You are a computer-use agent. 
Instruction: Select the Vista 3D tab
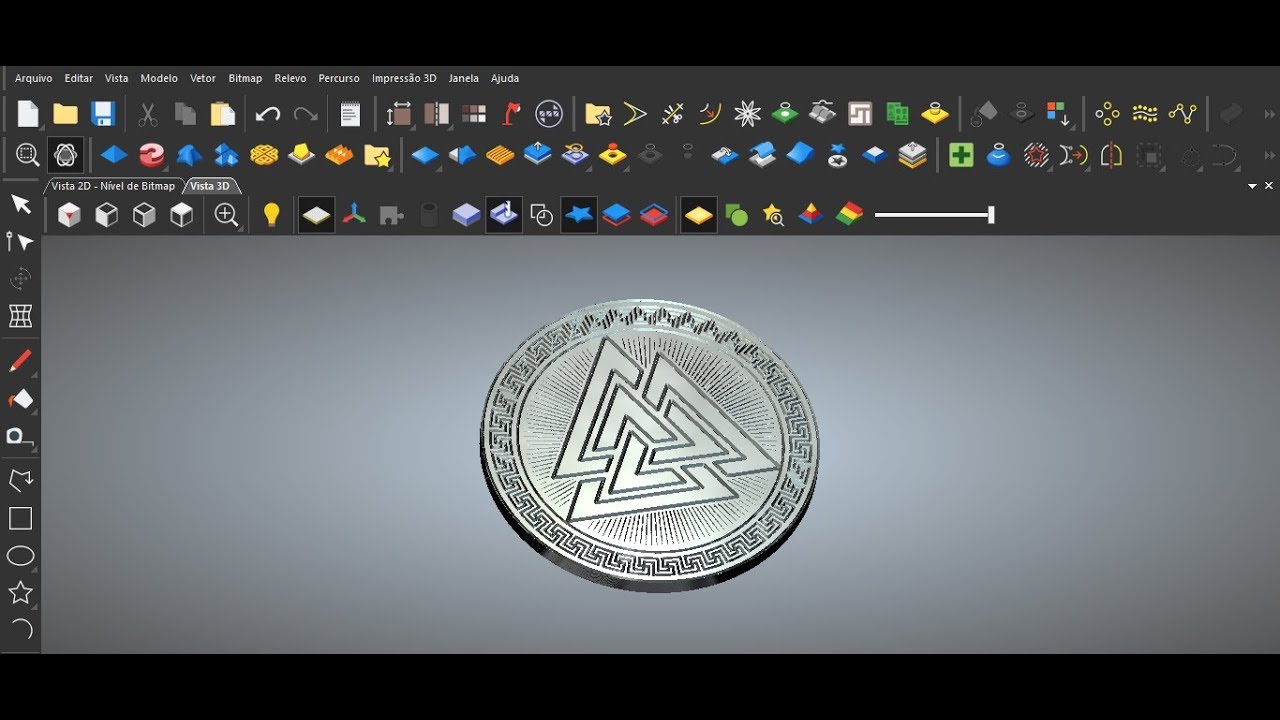point(210,186)
